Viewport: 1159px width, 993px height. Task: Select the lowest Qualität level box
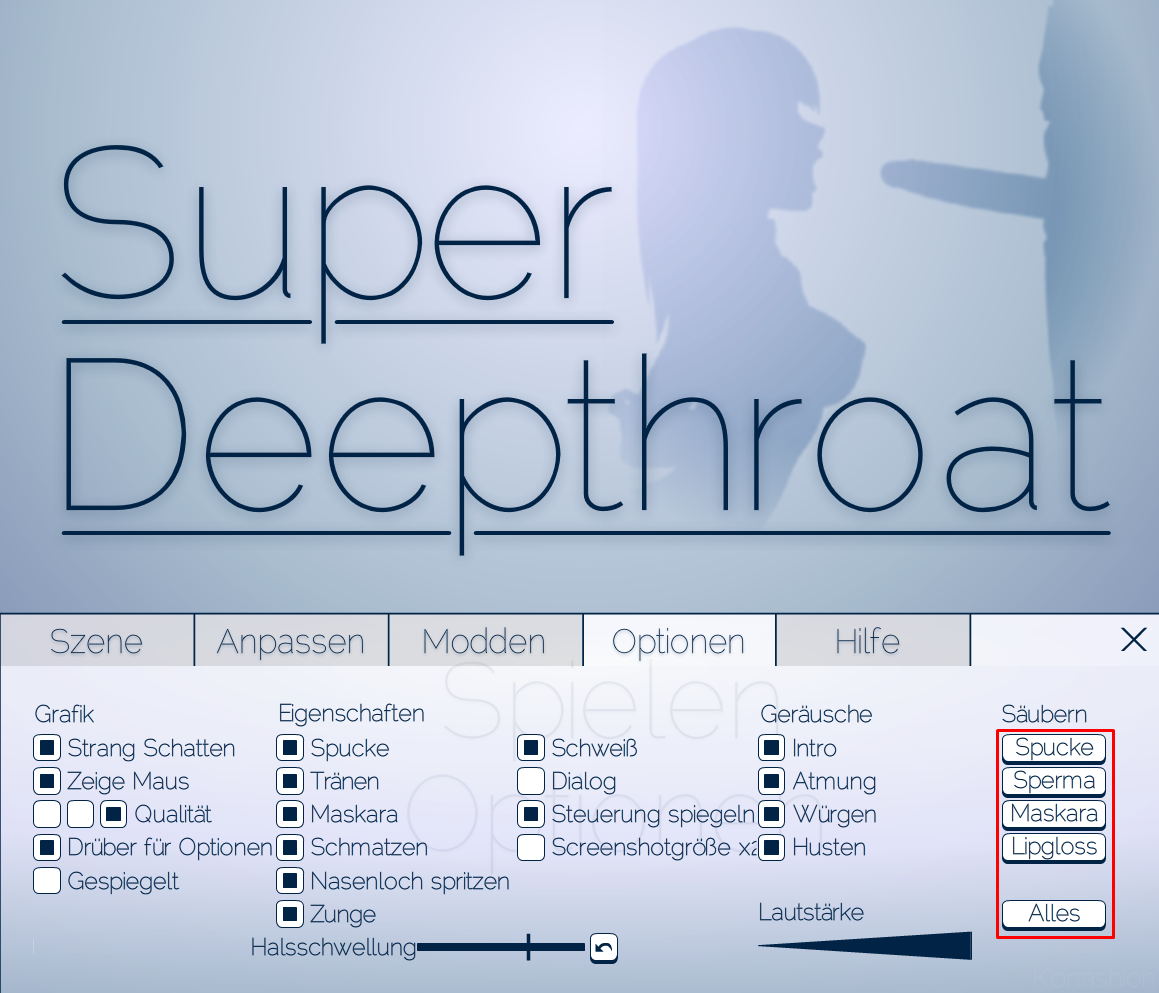point(47,814)
